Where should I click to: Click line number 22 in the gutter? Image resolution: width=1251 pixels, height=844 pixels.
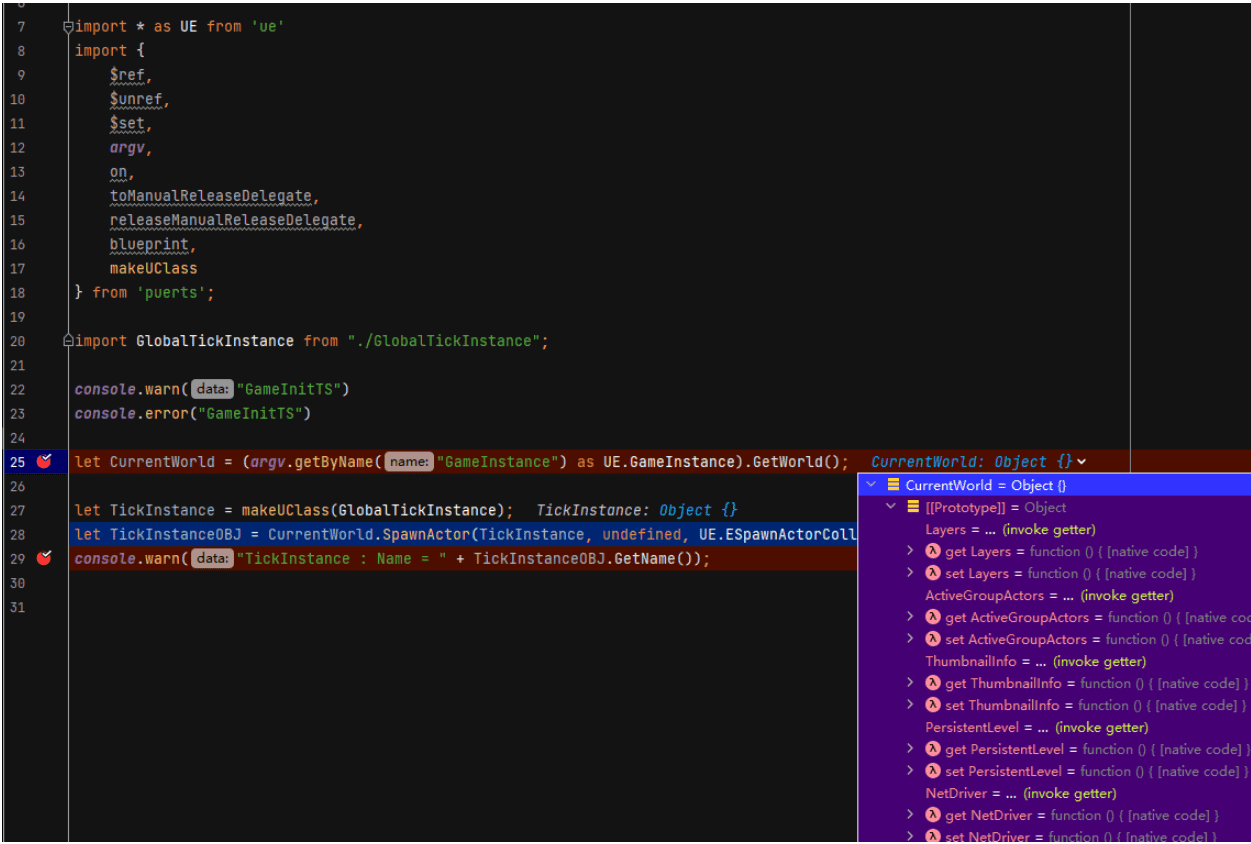pyautogui.click(x=17, y=389)
